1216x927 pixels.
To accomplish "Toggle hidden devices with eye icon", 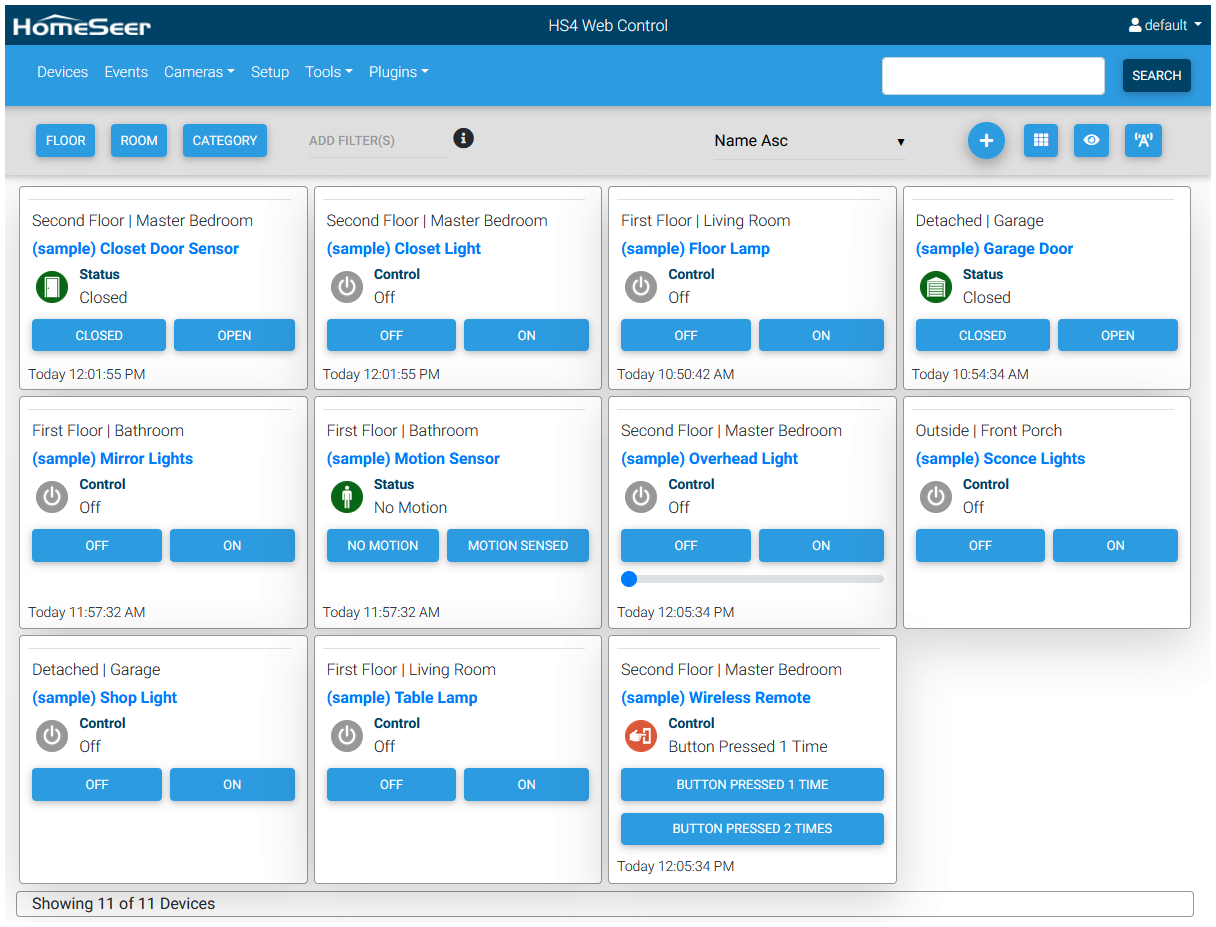I will 1091,141.
